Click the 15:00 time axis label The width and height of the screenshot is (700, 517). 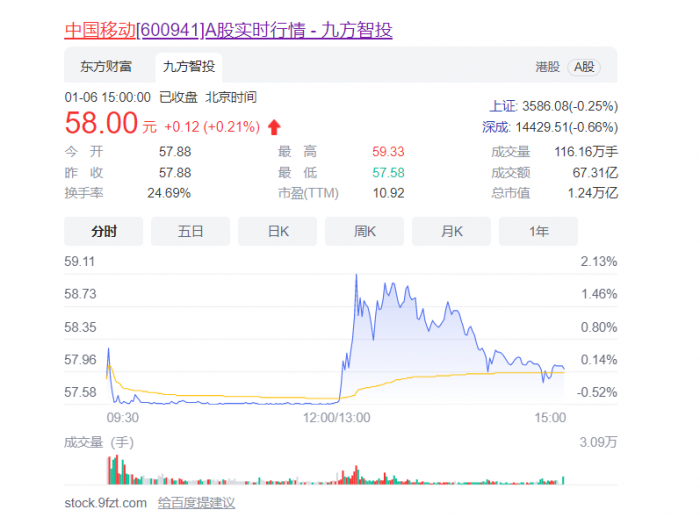[x=550, y=417]
